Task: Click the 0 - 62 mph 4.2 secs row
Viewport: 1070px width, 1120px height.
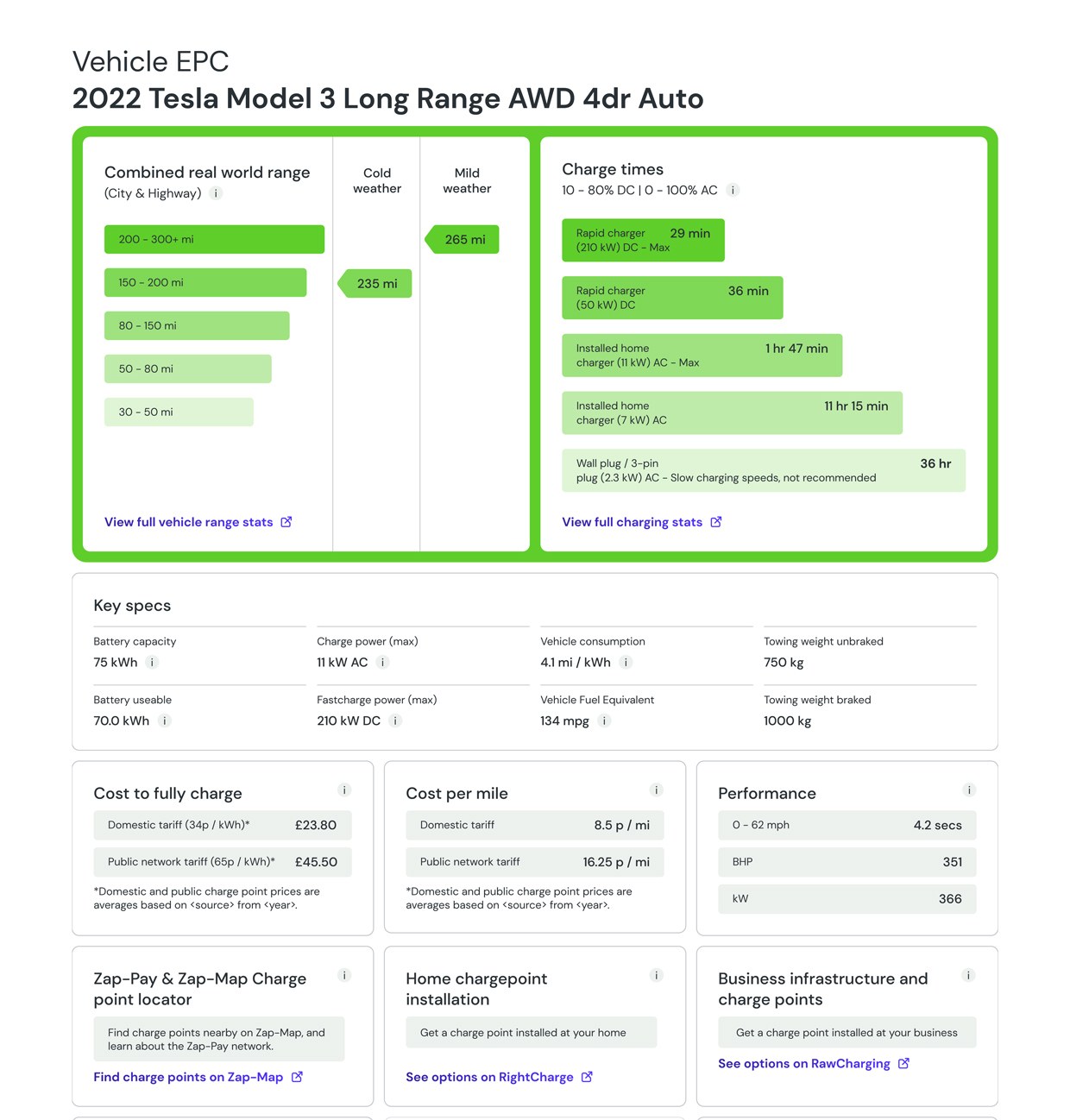Action: point(847,825)
